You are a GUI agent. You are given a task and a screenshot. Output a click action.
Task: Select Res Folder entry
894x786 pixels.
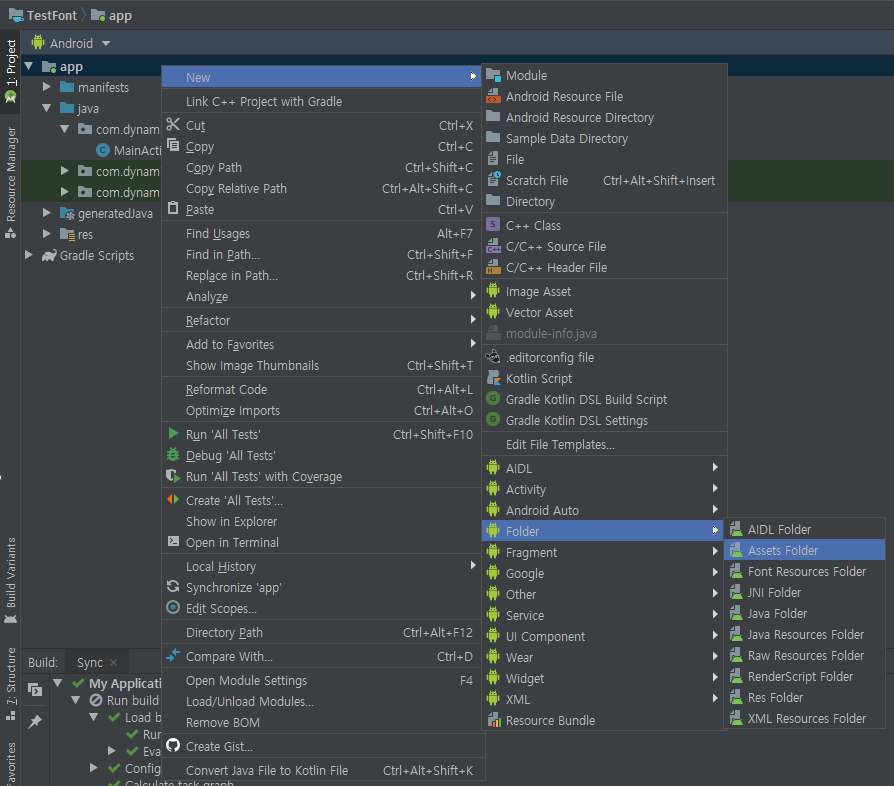tap(804, 697)
